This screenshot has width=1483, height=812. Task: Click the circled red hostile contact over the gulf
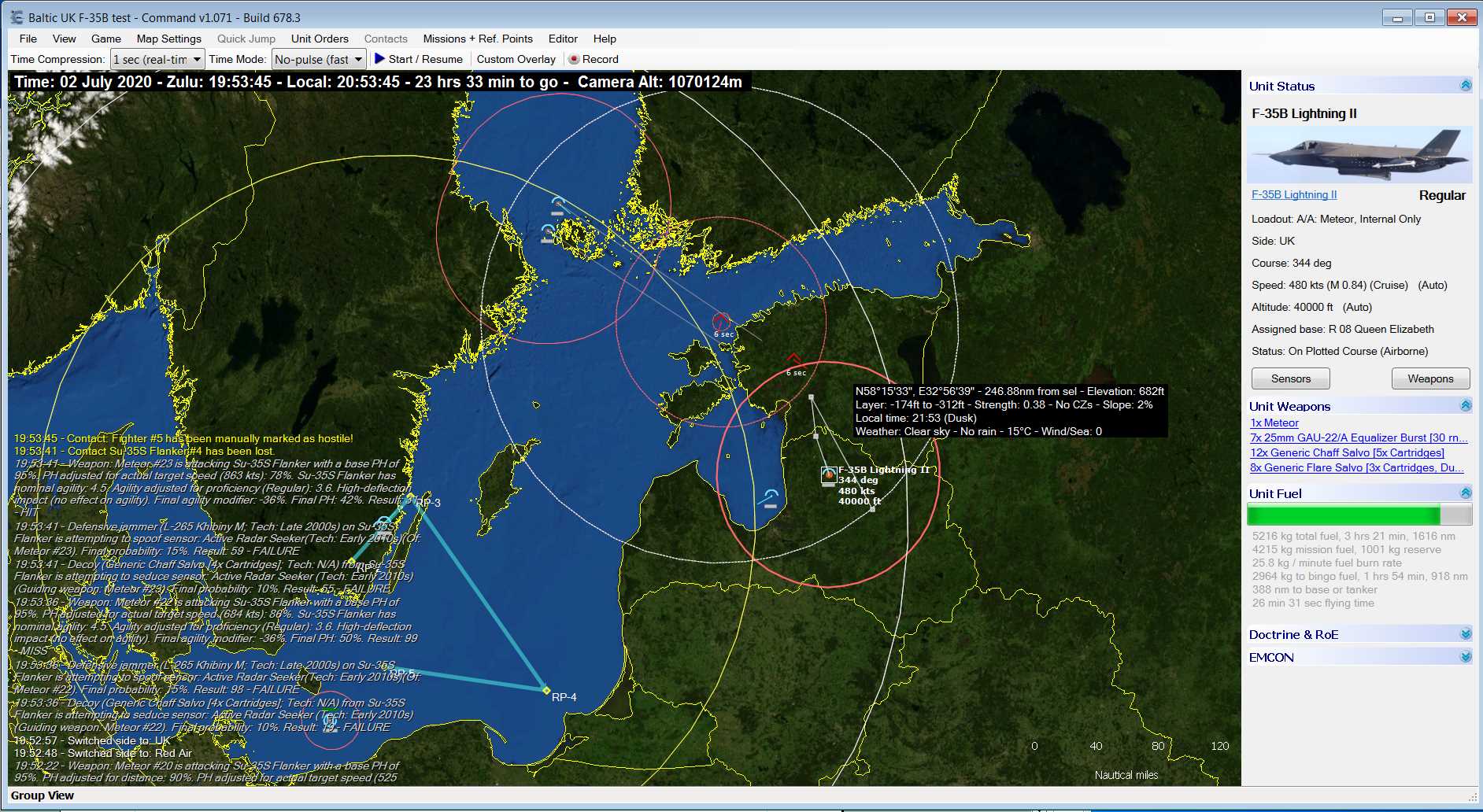coord(721,322)
